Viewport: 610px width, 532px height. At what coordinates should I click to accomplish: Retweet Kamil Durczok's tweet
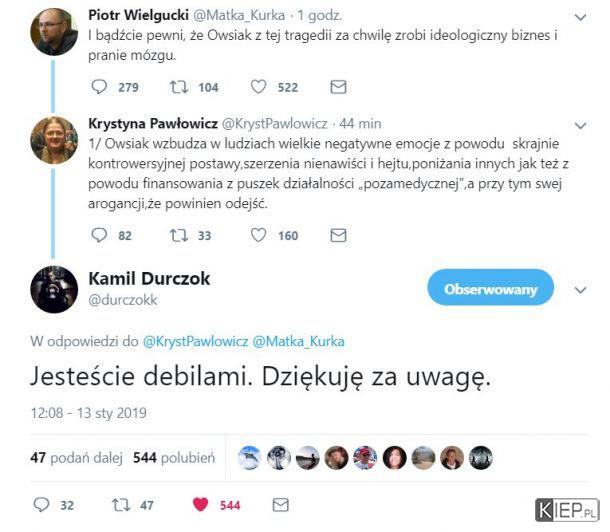(121, 505)
